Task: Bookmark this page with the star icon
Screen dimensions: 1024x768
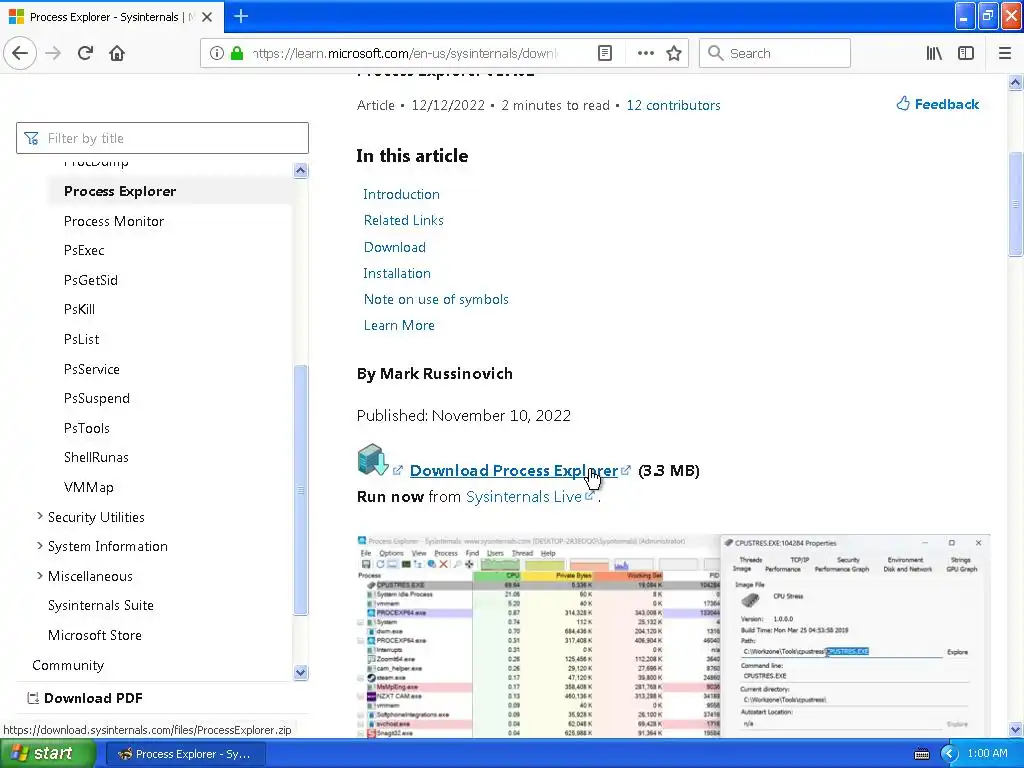Action: pyautogui.click(x=674, y=53)
